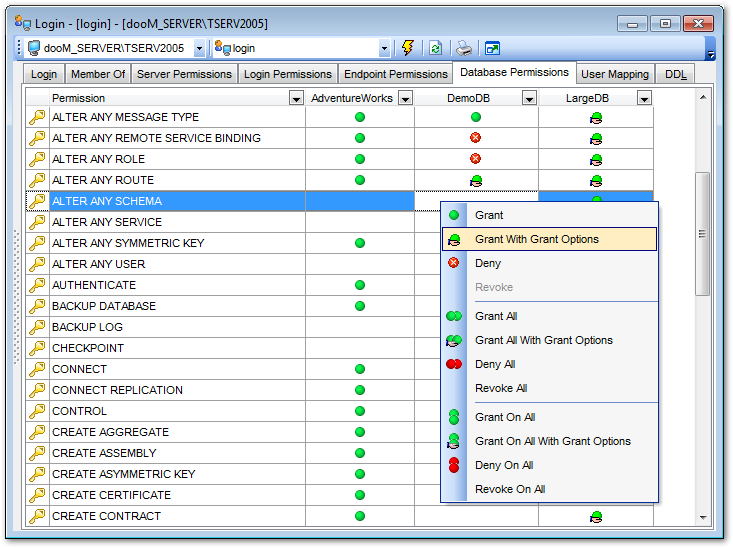733x548 pixels.
Task: Click the refresh icon in toolbar
Action: (435, 48)
